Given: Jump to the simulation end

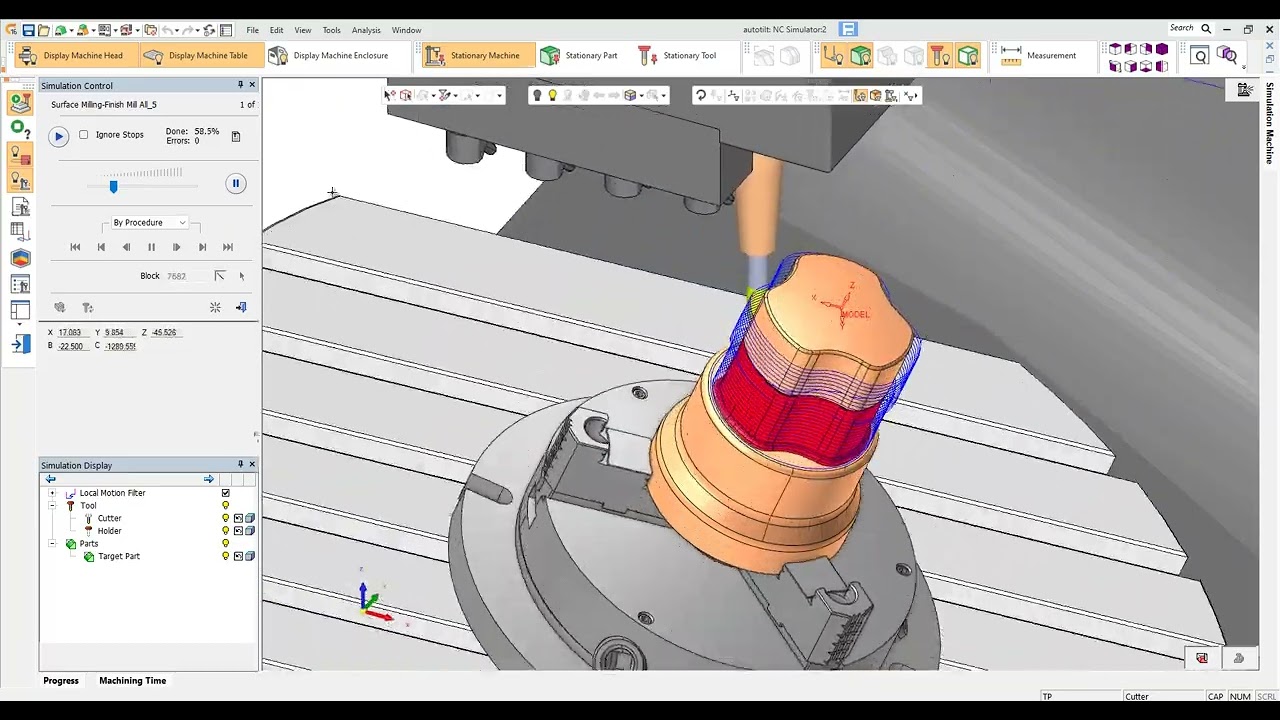Looking at the screenshot, I should [228, 247].
